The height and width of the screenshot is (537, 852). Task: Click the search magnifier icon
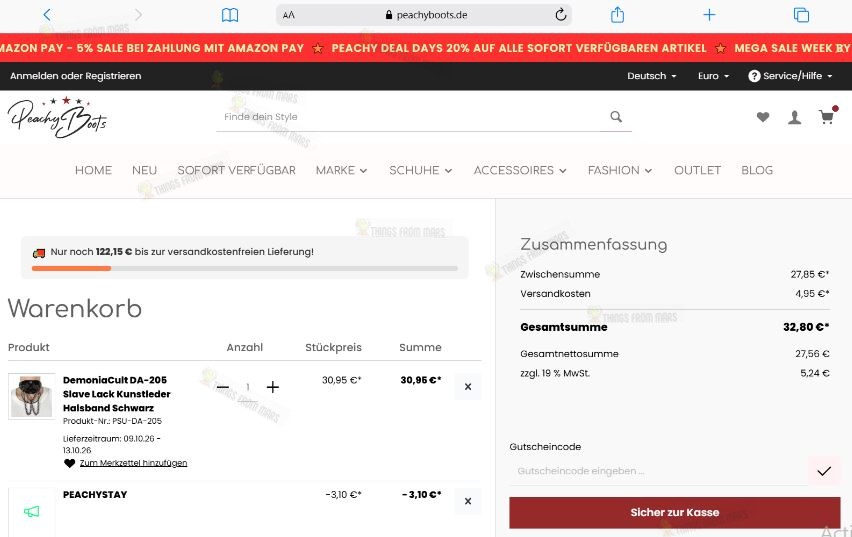coord(616,116)
